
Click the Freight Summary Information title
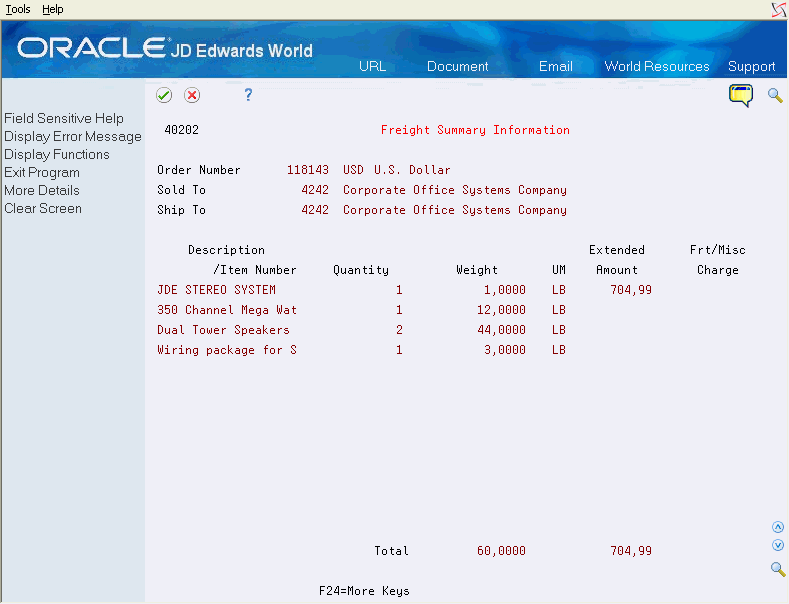(475, 130)
